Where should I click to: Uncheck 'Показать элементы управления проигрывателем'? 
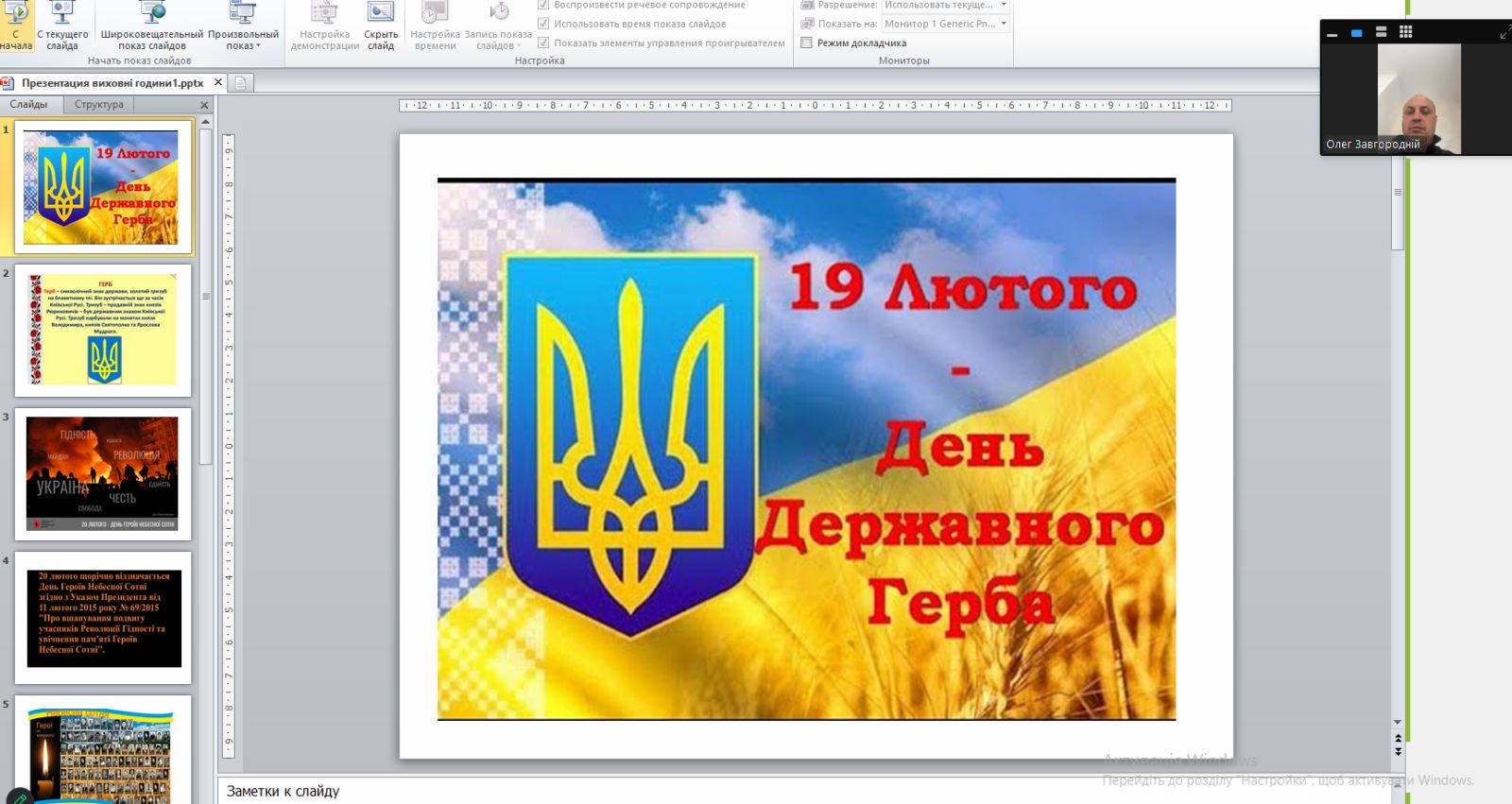coord(543,43)
